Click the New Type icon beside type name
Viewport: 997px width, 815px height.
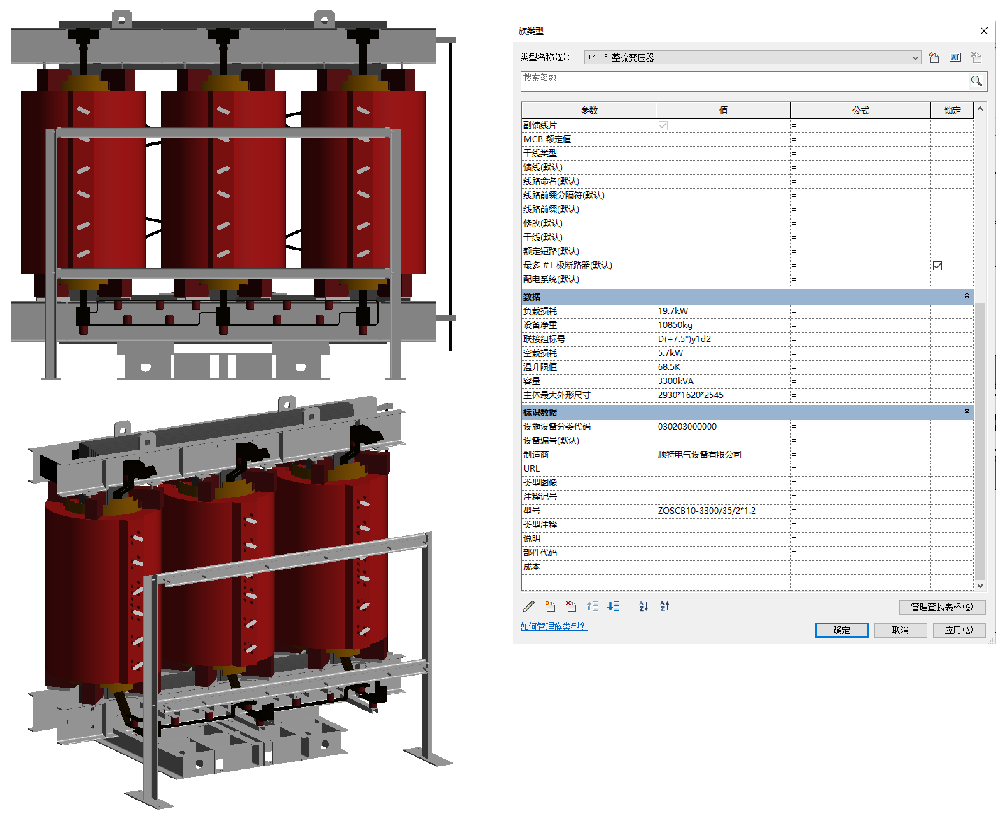(934, 58)
